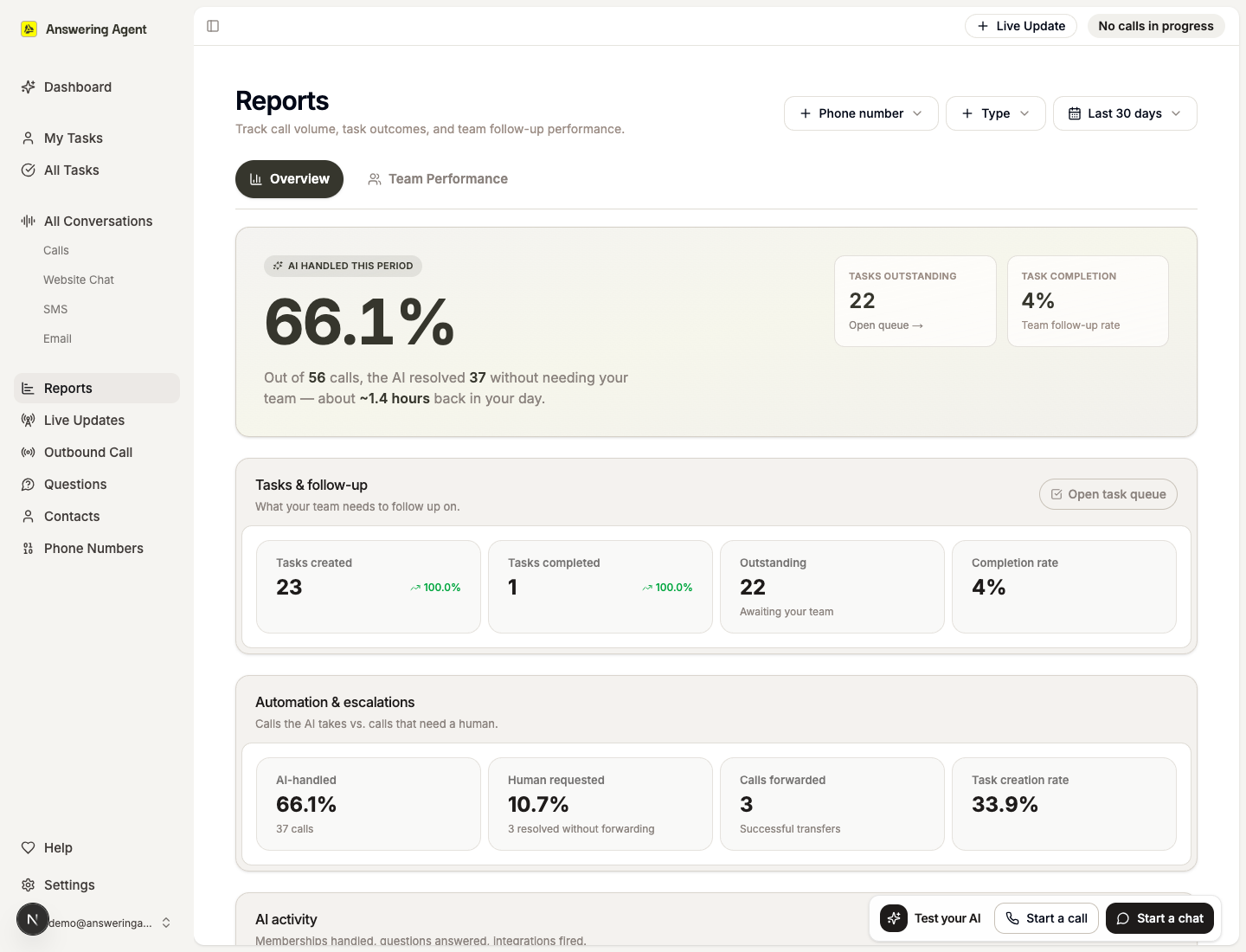Open SMS conversations

(55, 310)
